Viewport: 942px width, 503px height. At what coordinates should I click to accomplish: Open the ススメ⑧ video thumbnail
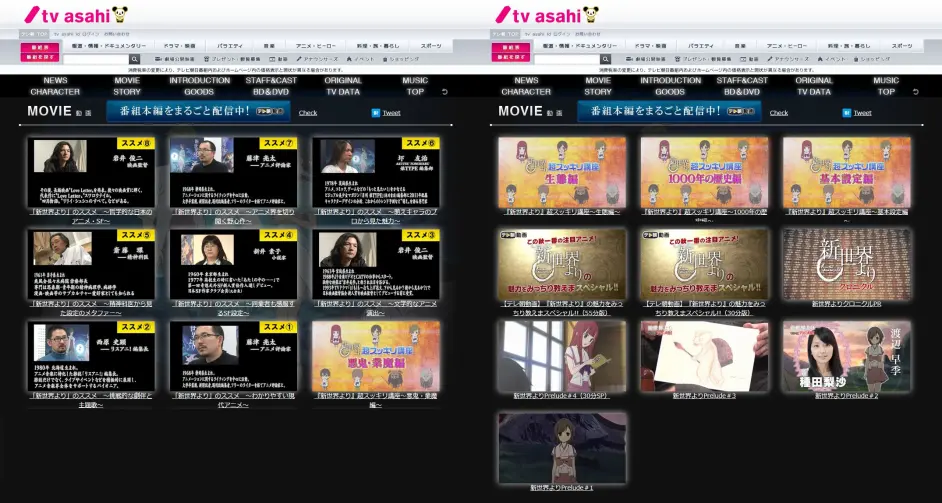(91, 172)
